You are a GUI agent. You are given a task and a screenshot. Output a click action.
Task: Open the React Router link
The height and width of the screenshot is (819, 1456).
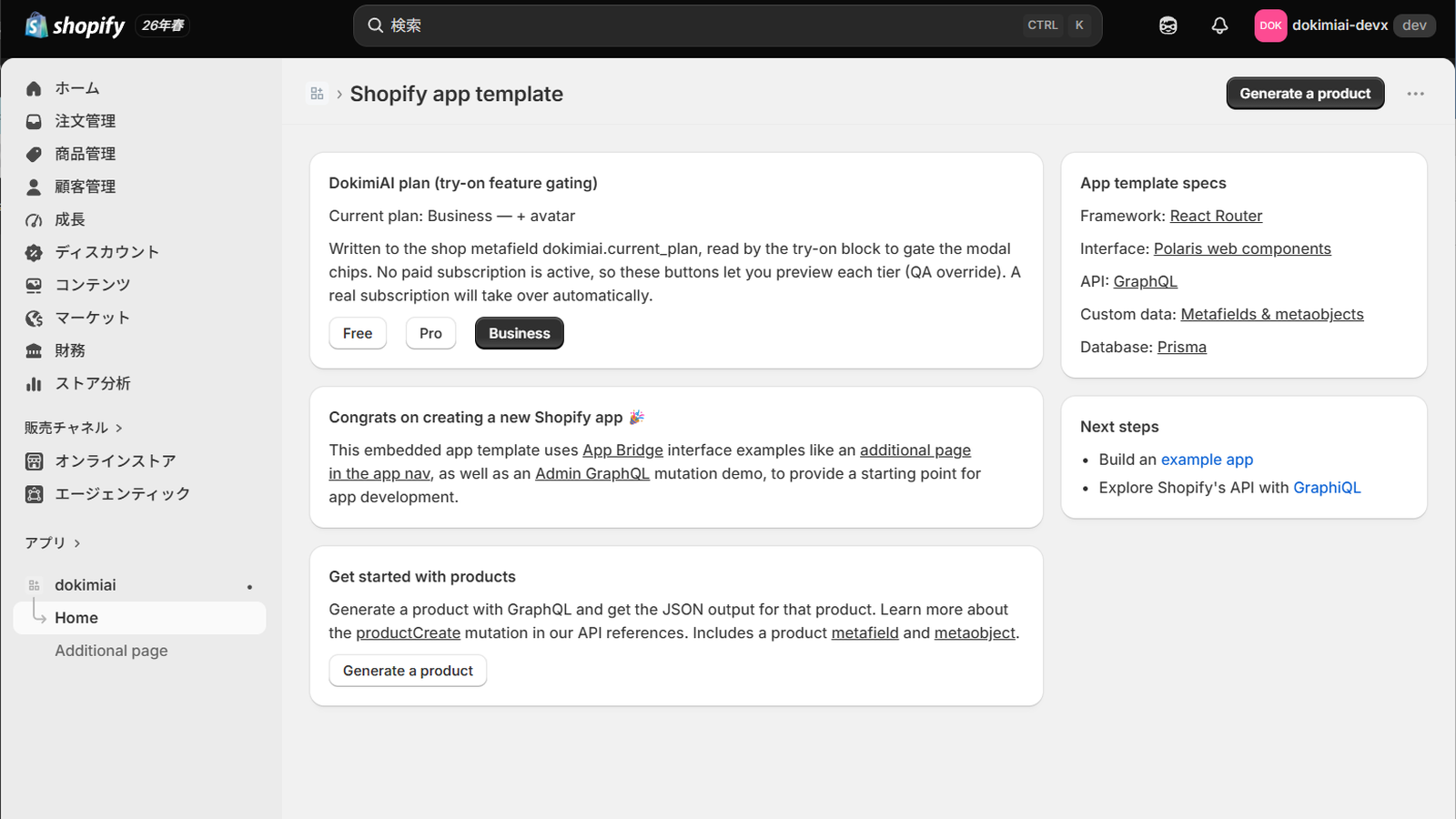click(x=1216, y=216)
